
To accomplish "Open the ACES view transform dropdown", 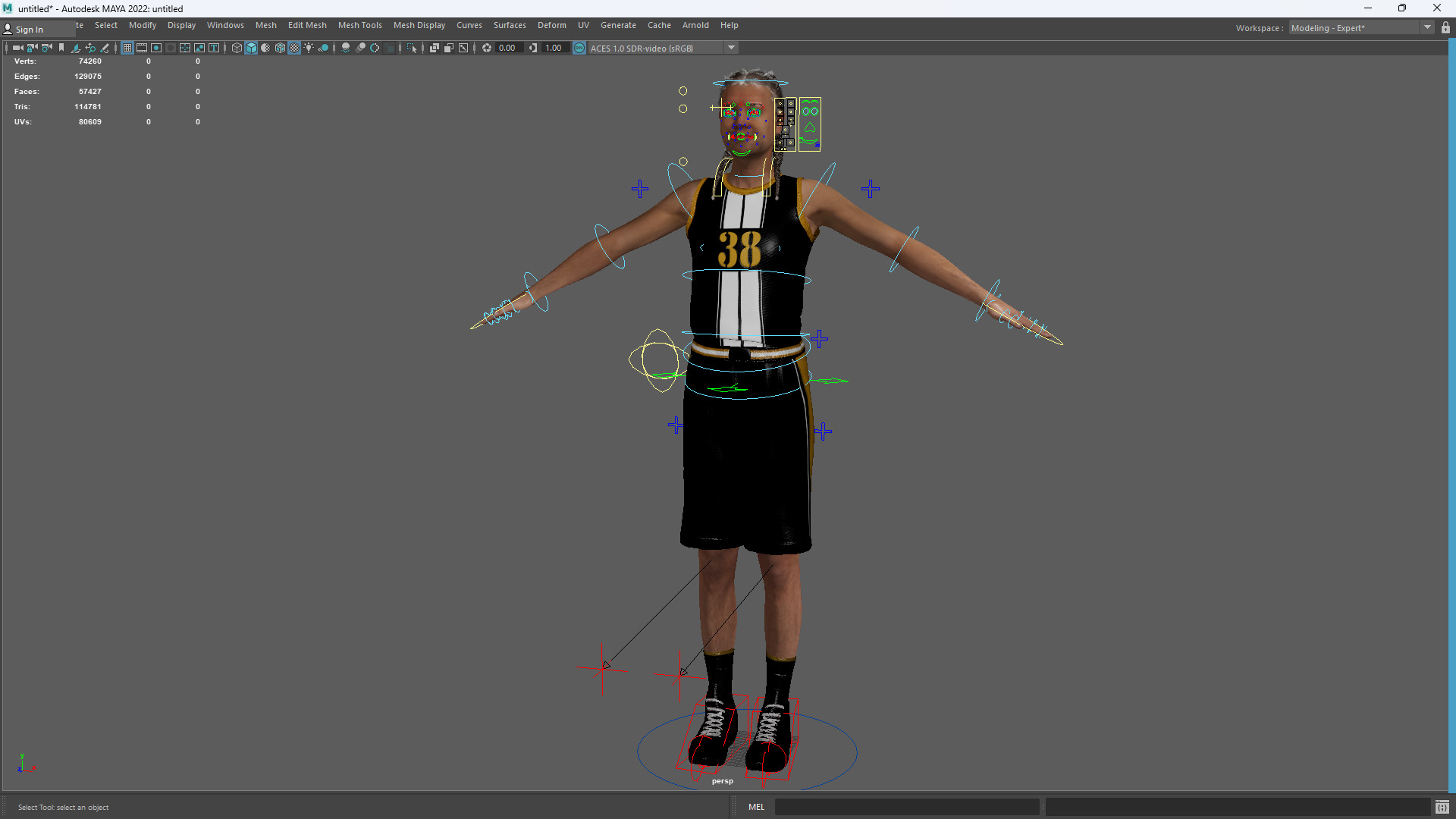I will 731,48.
